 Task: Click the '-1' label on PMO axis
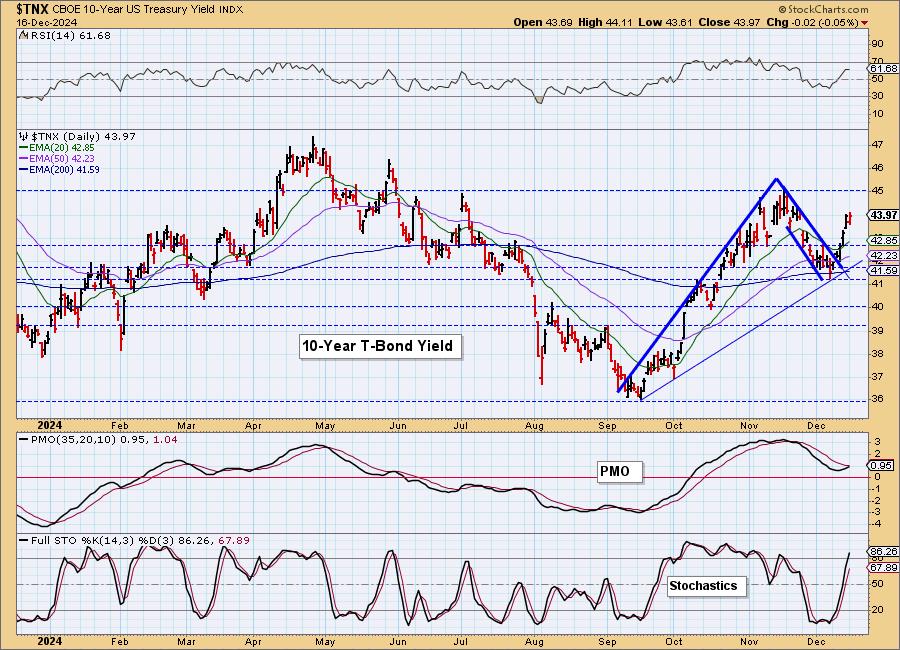(878, 489)
